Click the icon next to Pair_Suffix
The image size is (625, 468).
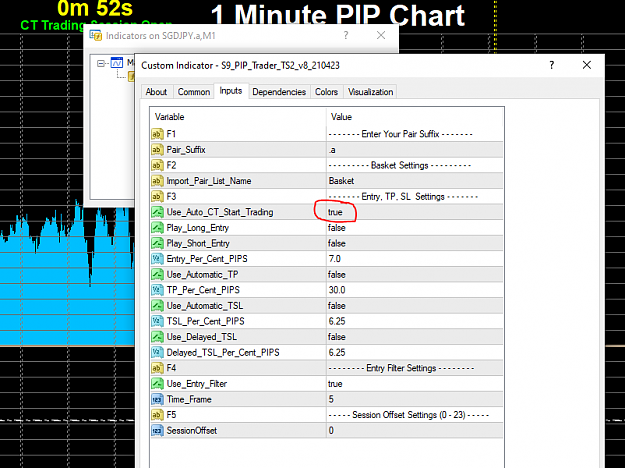(157, 149)
